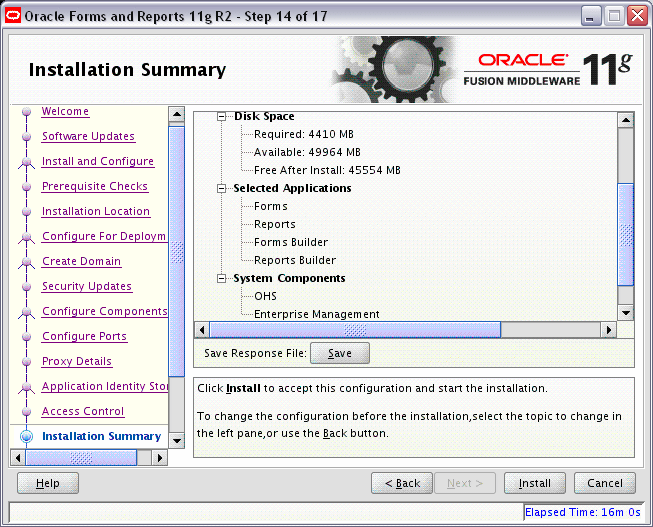Click the steps pane scroll-up arrow
This screenshot has height=527, width=653.
click(x=177, y=114)
